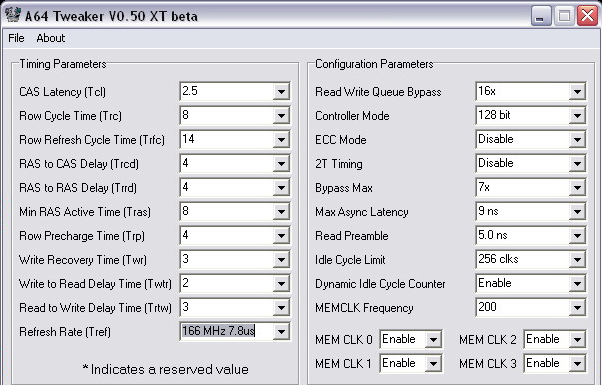Click the 'MEMCLK Frequency' label
The height and width of the screenshot is (385, 602).
364,308
